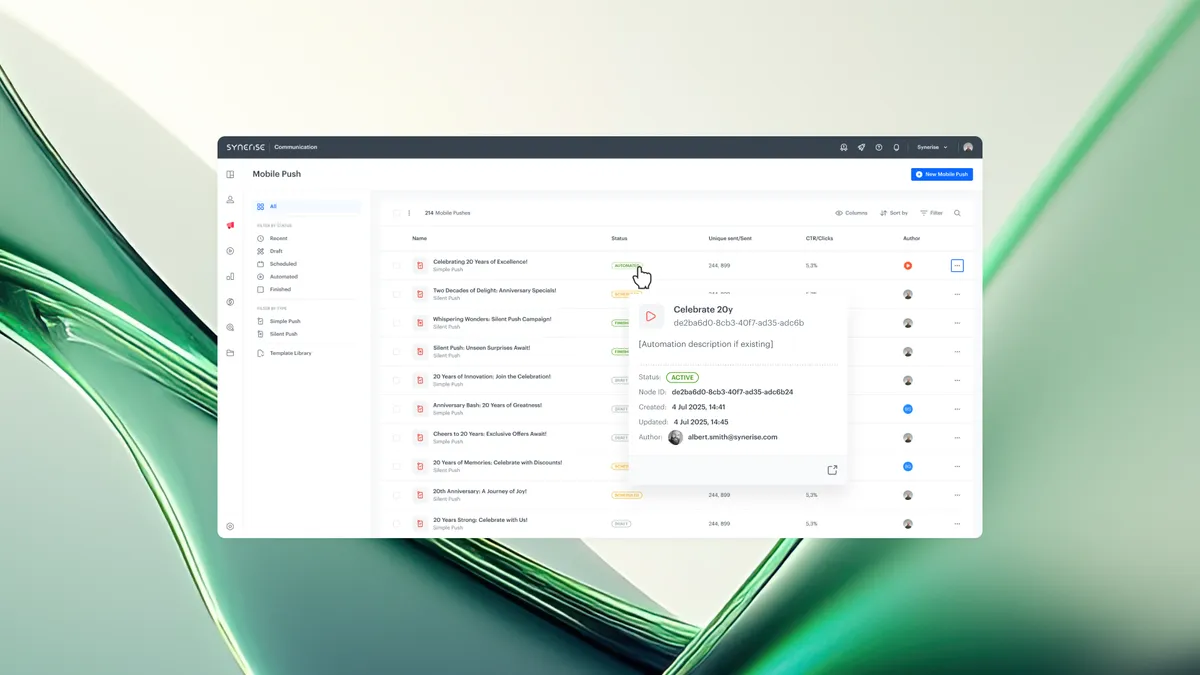Tick the select-all checkbox beside 214 Mobile Pushes
The height and width of the screenshot is (675, 1200).
396,213
